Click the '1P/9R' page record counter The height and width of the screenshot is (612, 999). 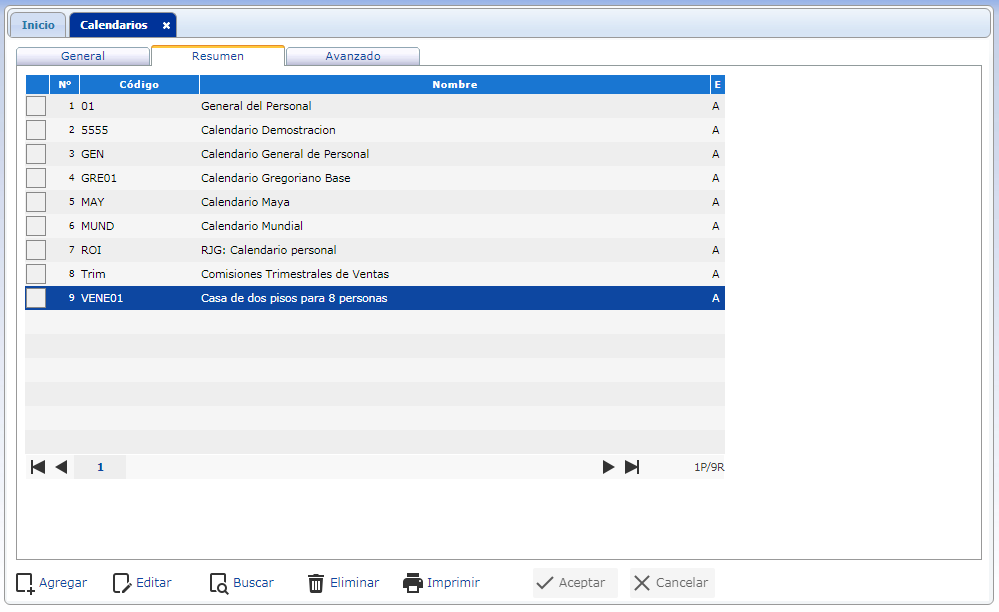click(708, 467)
